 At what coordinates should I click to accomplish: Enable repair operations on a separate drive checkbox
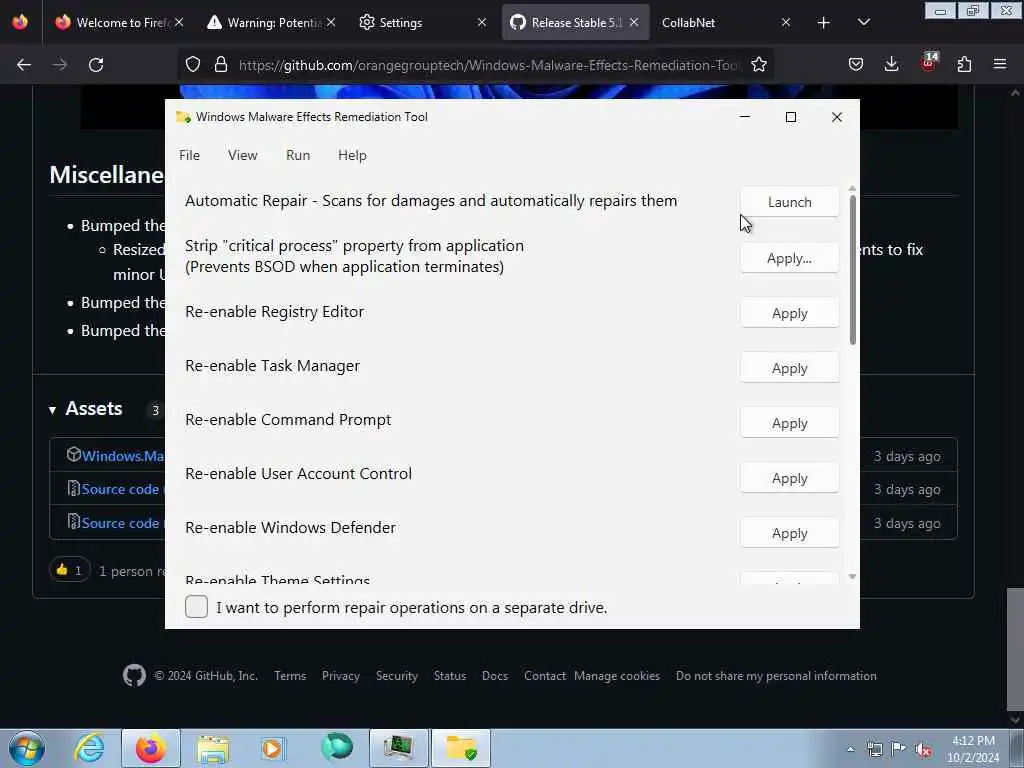pos(197,607)
